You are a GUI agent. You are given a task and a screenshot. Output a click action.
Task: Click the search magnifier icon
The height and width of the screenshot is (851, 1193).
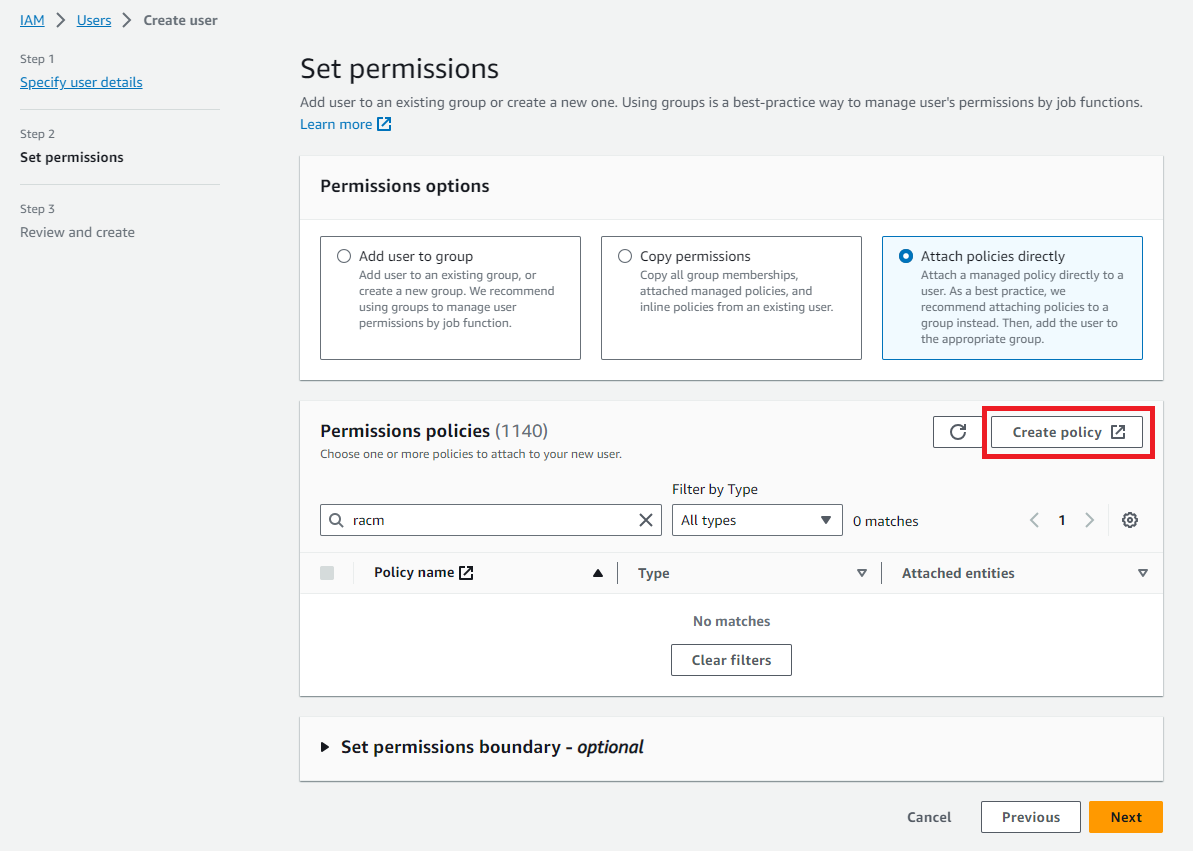click(x=336, y=520)
